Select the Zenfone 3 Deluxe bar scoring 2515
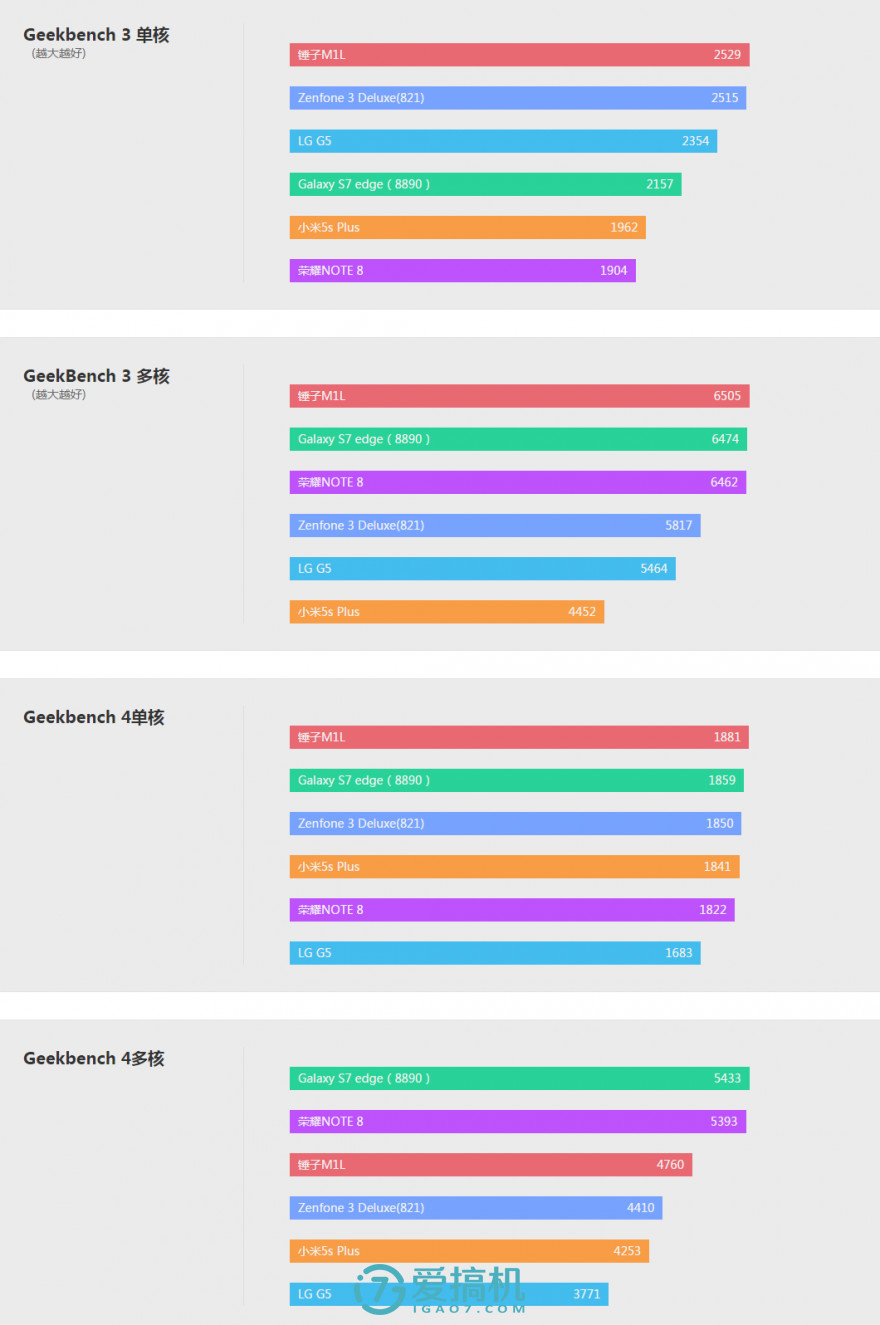 518,98
